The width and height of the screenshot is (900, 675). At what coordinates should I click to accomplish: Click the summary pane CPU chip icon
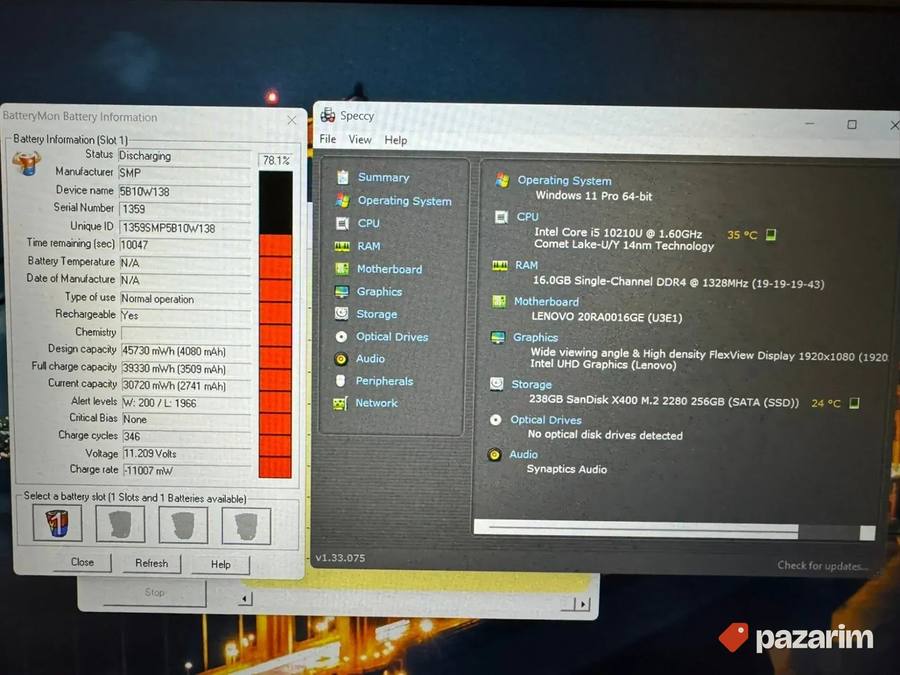(x=501, y=217)
